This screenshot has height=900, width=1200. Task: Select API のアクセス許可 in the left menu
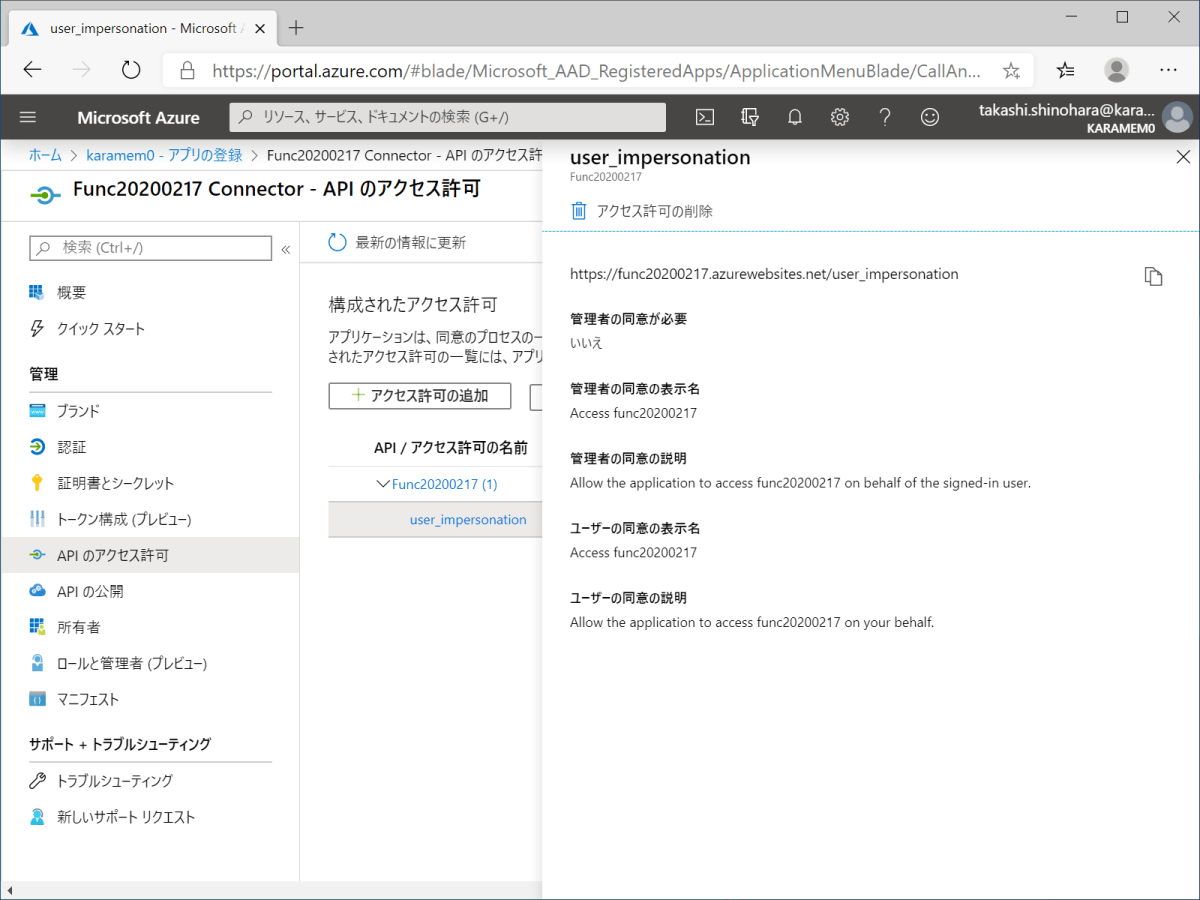click(150, 555)
